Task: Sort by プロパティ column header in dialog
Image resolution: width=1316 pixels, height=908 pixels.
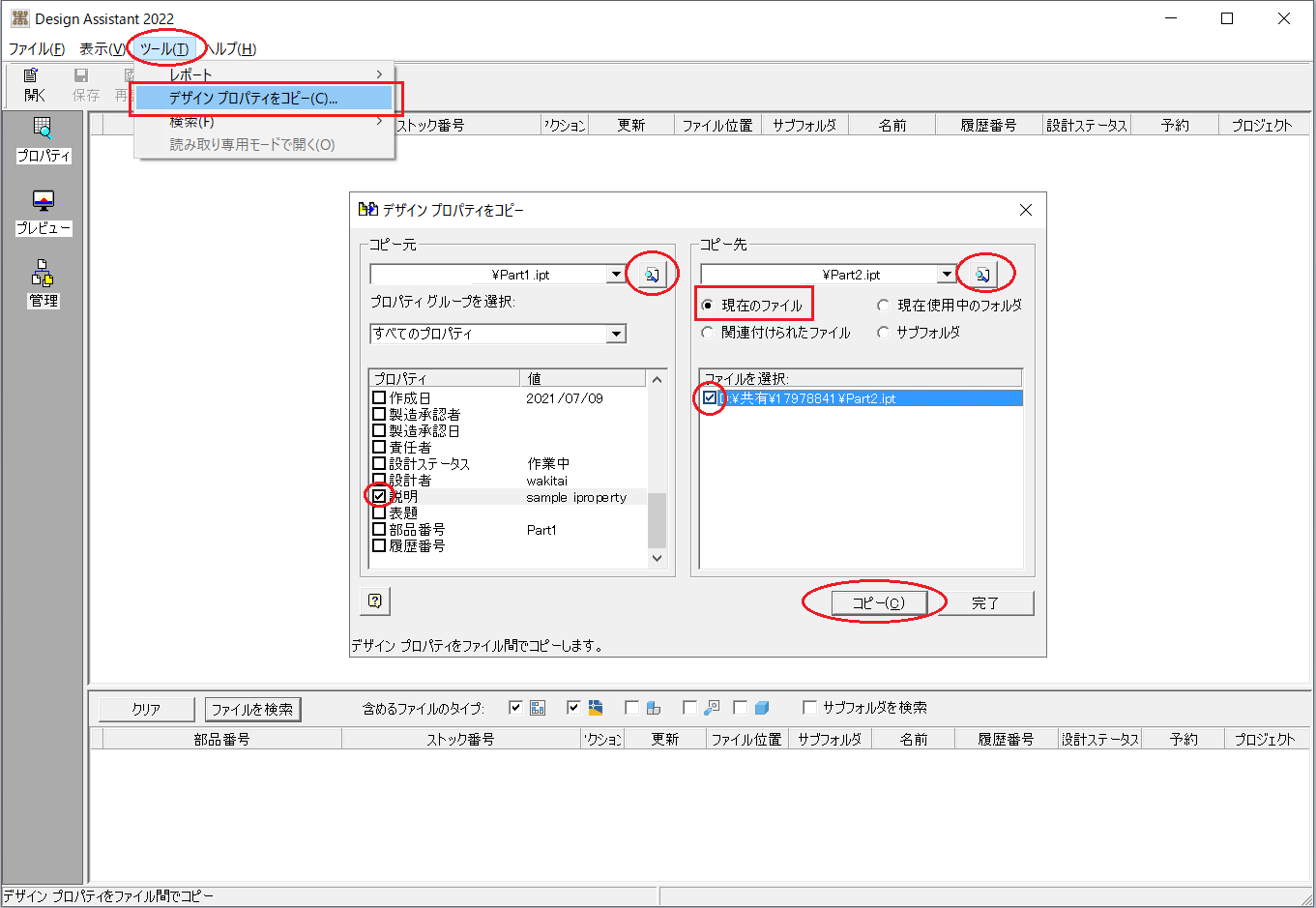Action: (x=445, y=378)
